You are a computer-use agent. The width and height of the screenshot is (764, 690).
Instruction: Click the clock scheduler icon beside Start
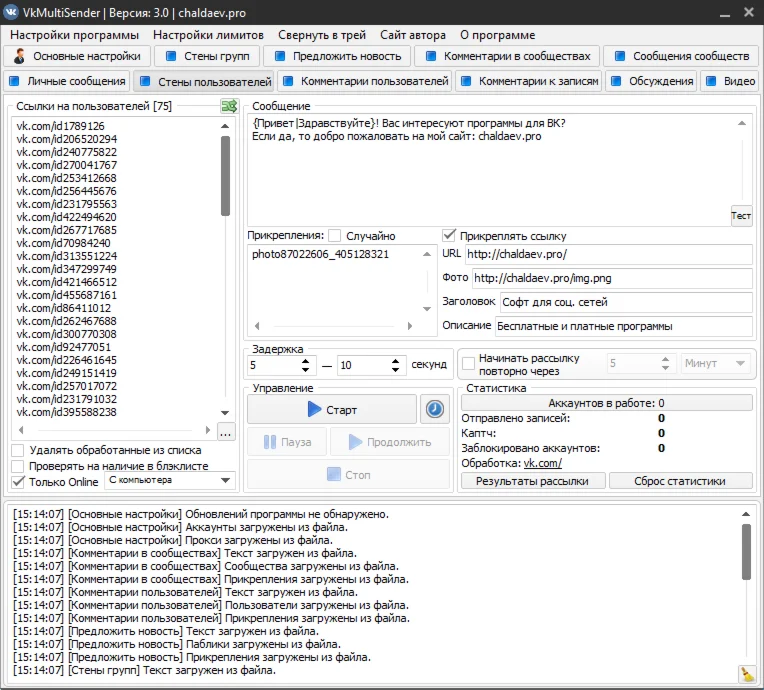click(x=434, y=409)
